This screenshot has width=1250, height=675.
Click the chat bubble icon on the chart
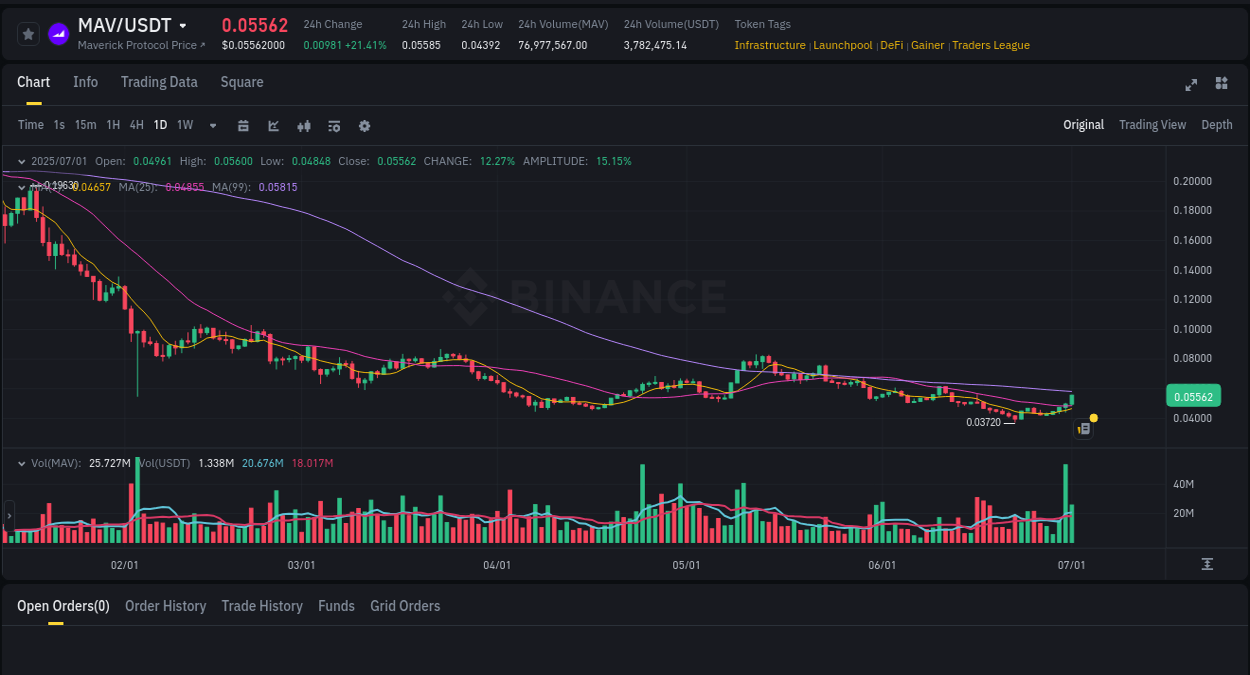coord(1083,428)
